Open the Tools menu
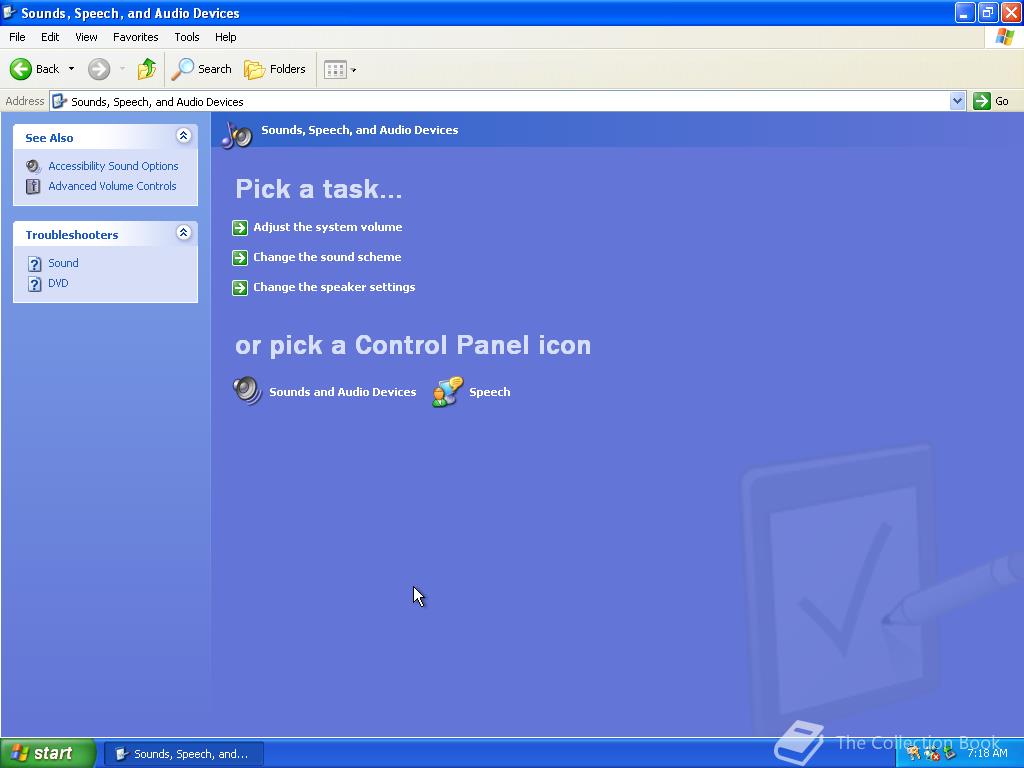The width and height of the screenshot is (1024, 768). point(186,37)
